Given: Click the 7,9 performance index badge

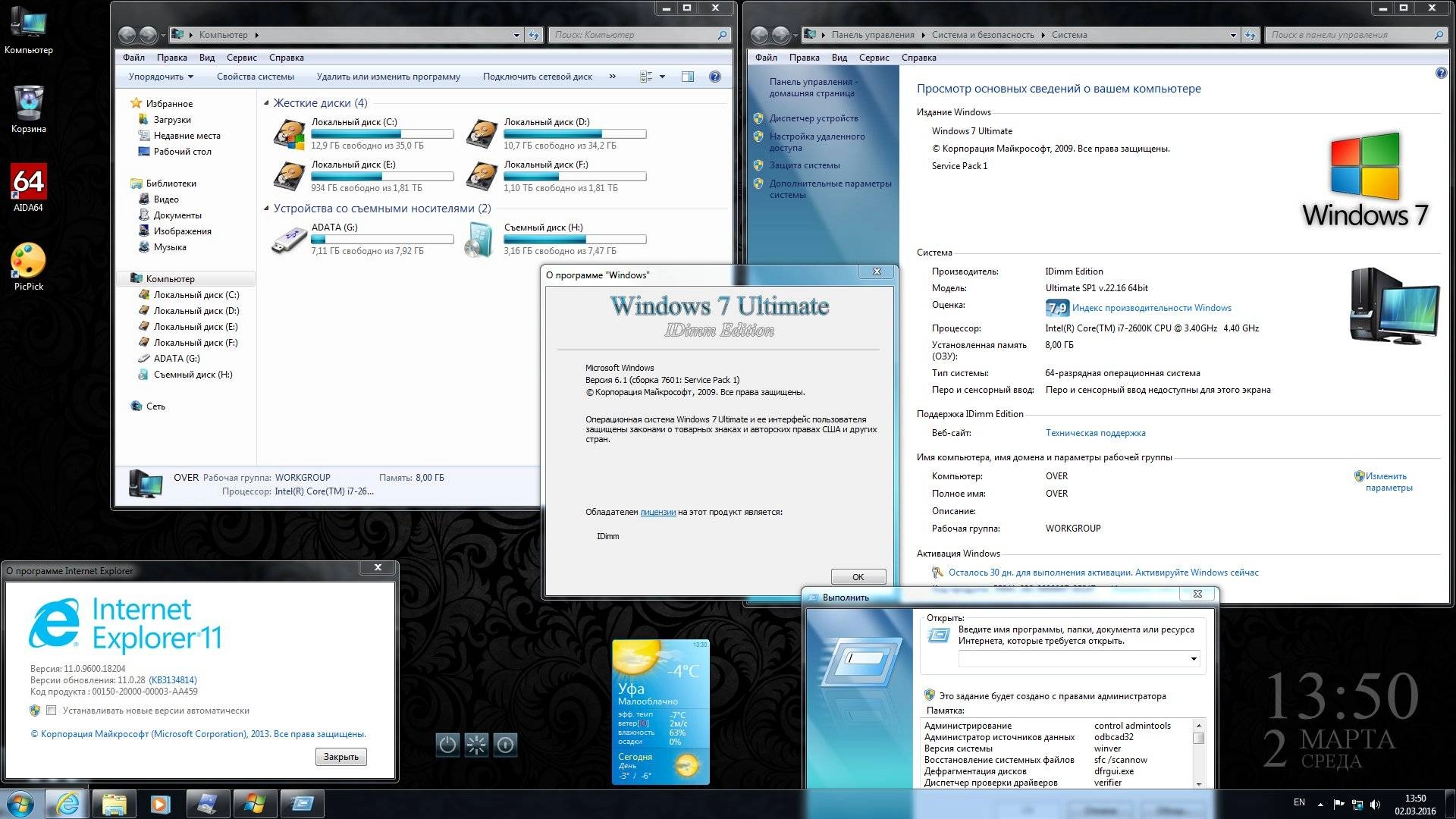Looking at the screenshot, I should click(x=1057, y=308).
